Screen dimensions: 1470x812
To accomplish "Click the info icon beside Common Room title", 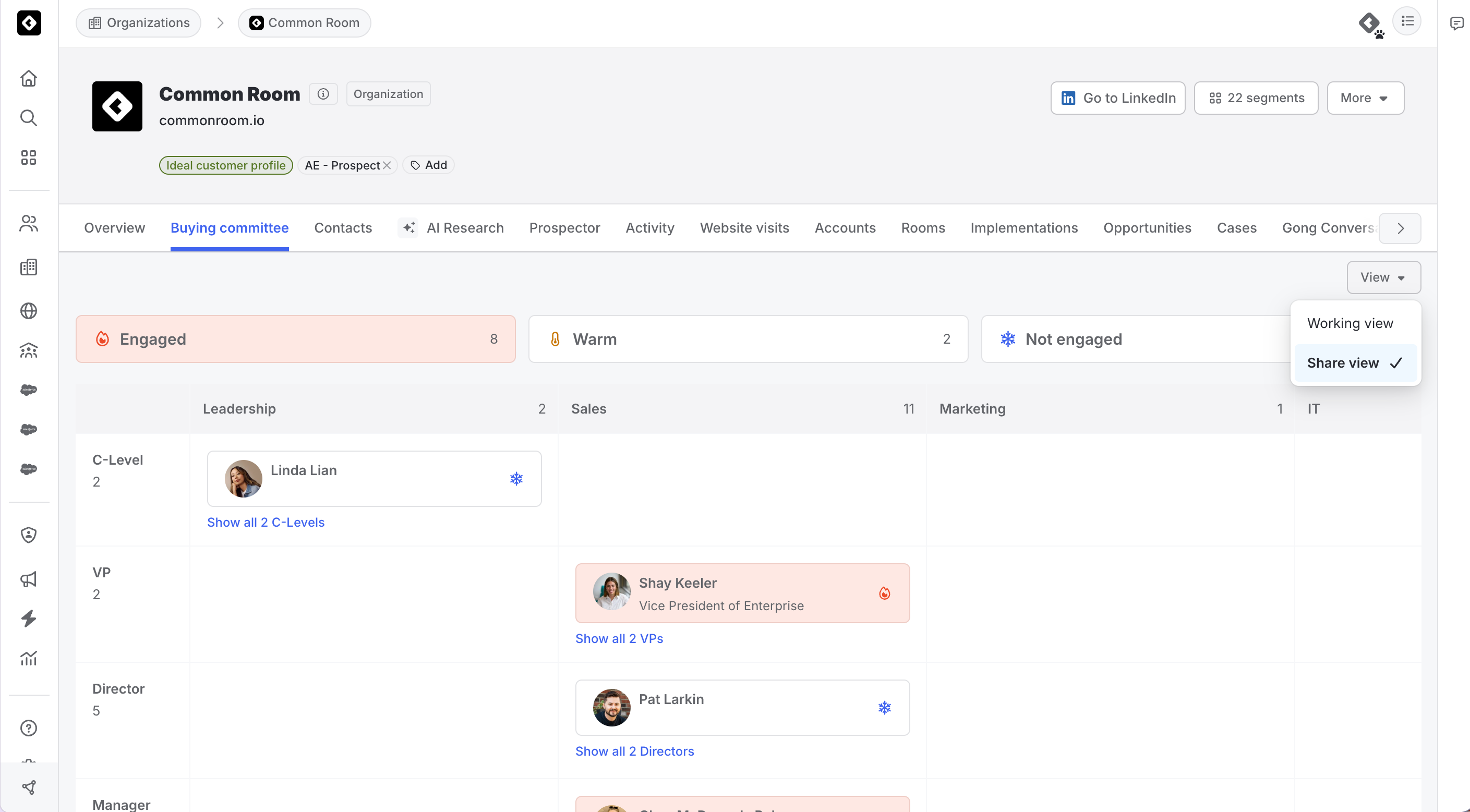I will pyautogui.click(x=323, y=94).
